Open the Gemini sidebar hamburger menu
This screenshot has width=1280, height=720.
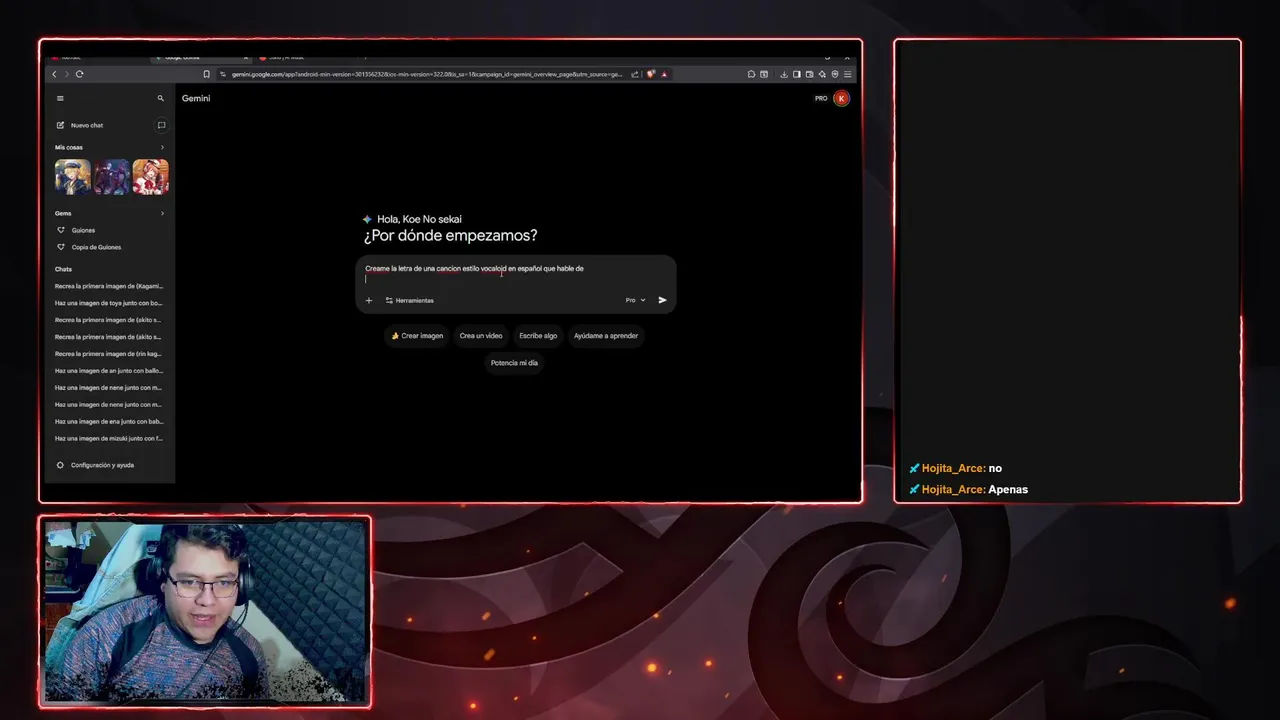(60, 98)
